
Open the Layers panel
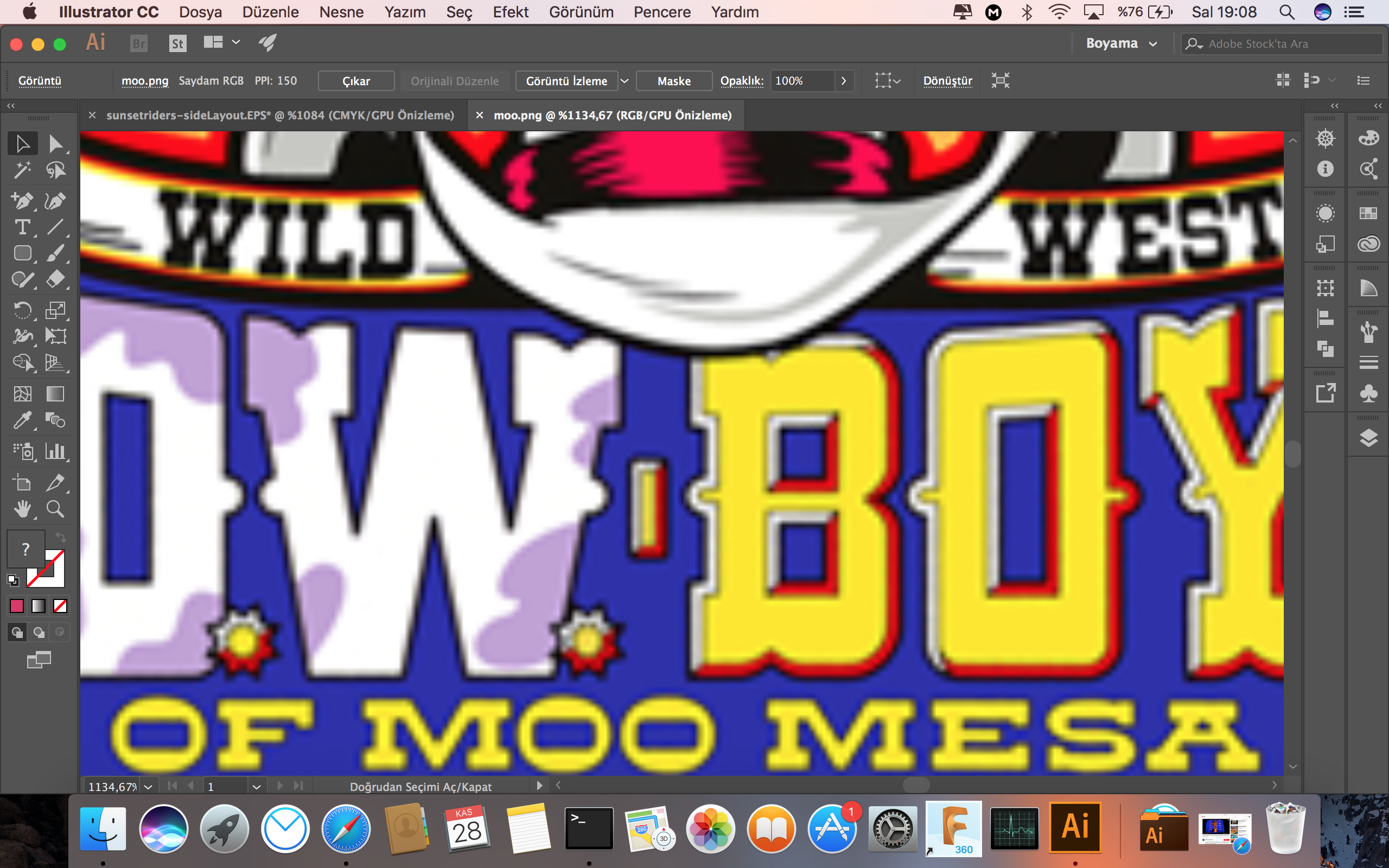coord(1368,437)
